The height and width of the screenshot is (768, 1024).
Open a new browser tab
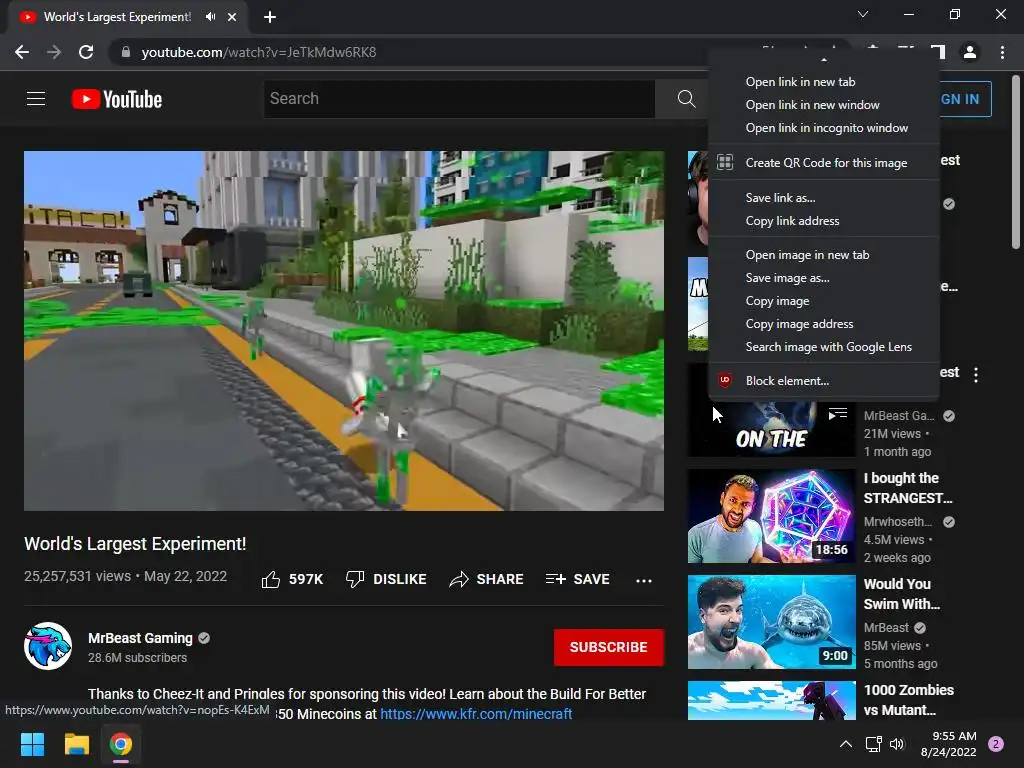270,17
